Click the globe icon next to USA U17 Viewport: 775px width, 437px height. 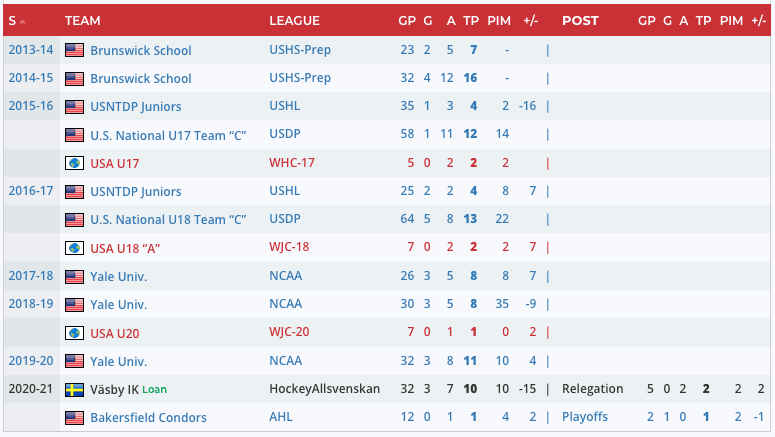[x=74, y=163]
